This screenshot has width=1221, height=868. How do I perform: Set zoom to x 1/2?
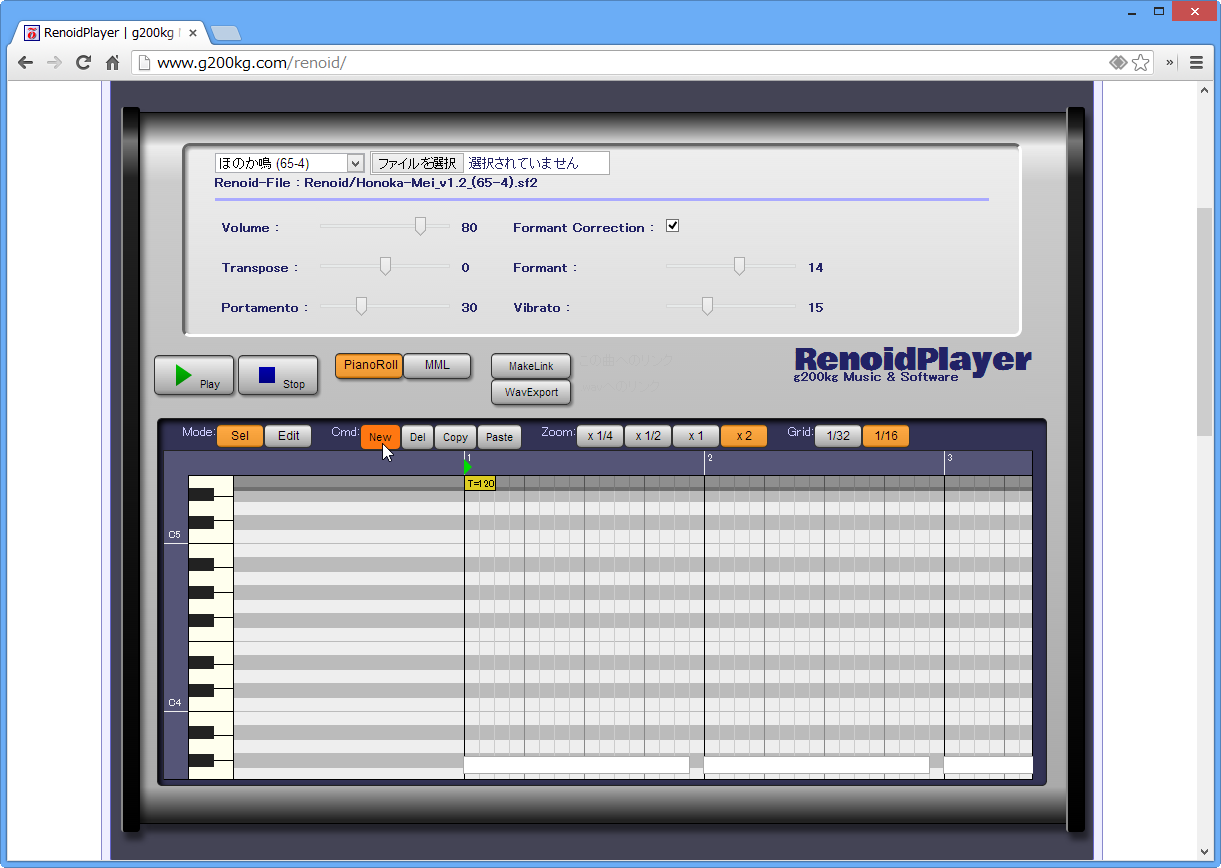(x=648, y=436)
